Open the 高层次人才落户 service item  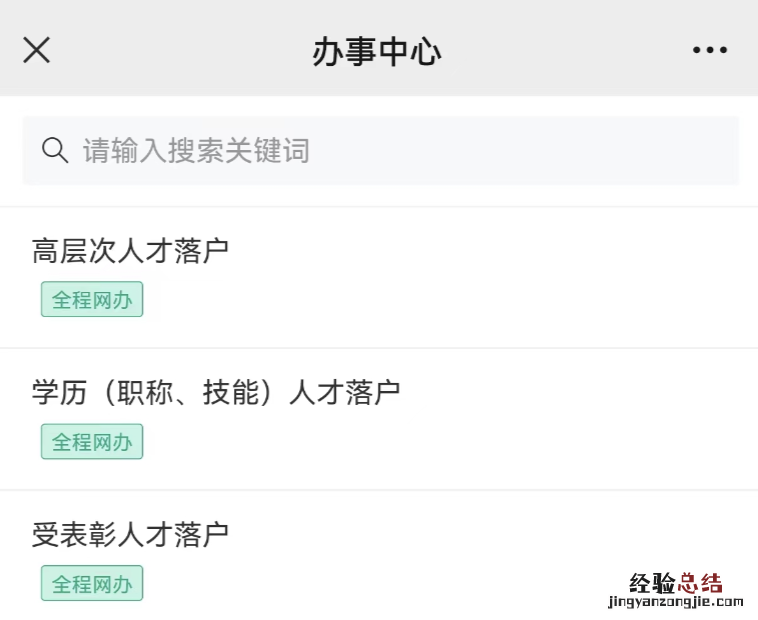(x=130, y=250)
